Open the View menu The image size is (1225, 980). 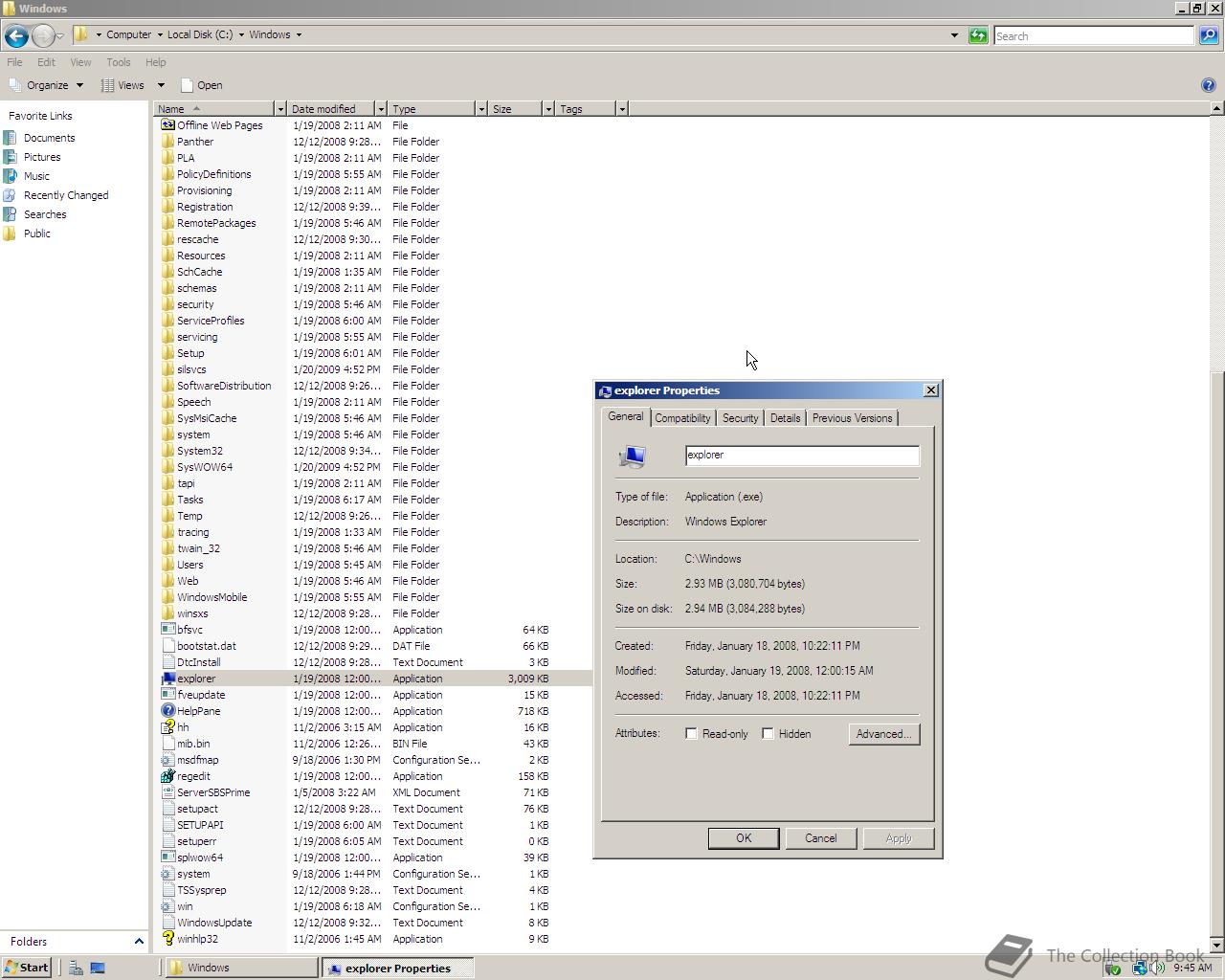click(80, 62)
